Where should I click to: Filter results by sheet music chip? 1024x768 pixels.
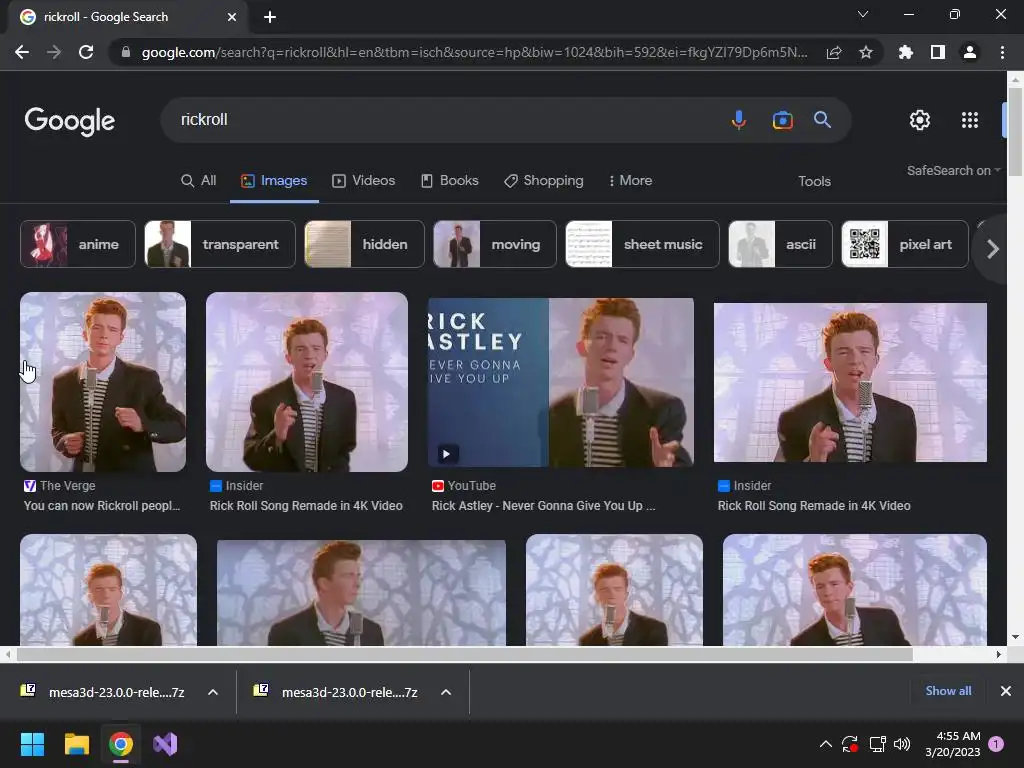click(x=643, y=244)
